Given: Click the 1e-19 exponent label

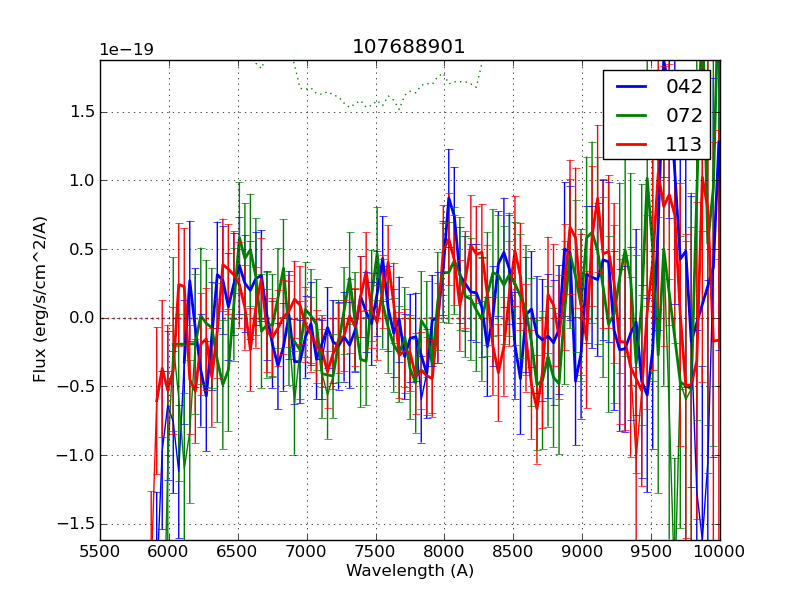Looking at the screenshot, I should click(x=126, y=50).
